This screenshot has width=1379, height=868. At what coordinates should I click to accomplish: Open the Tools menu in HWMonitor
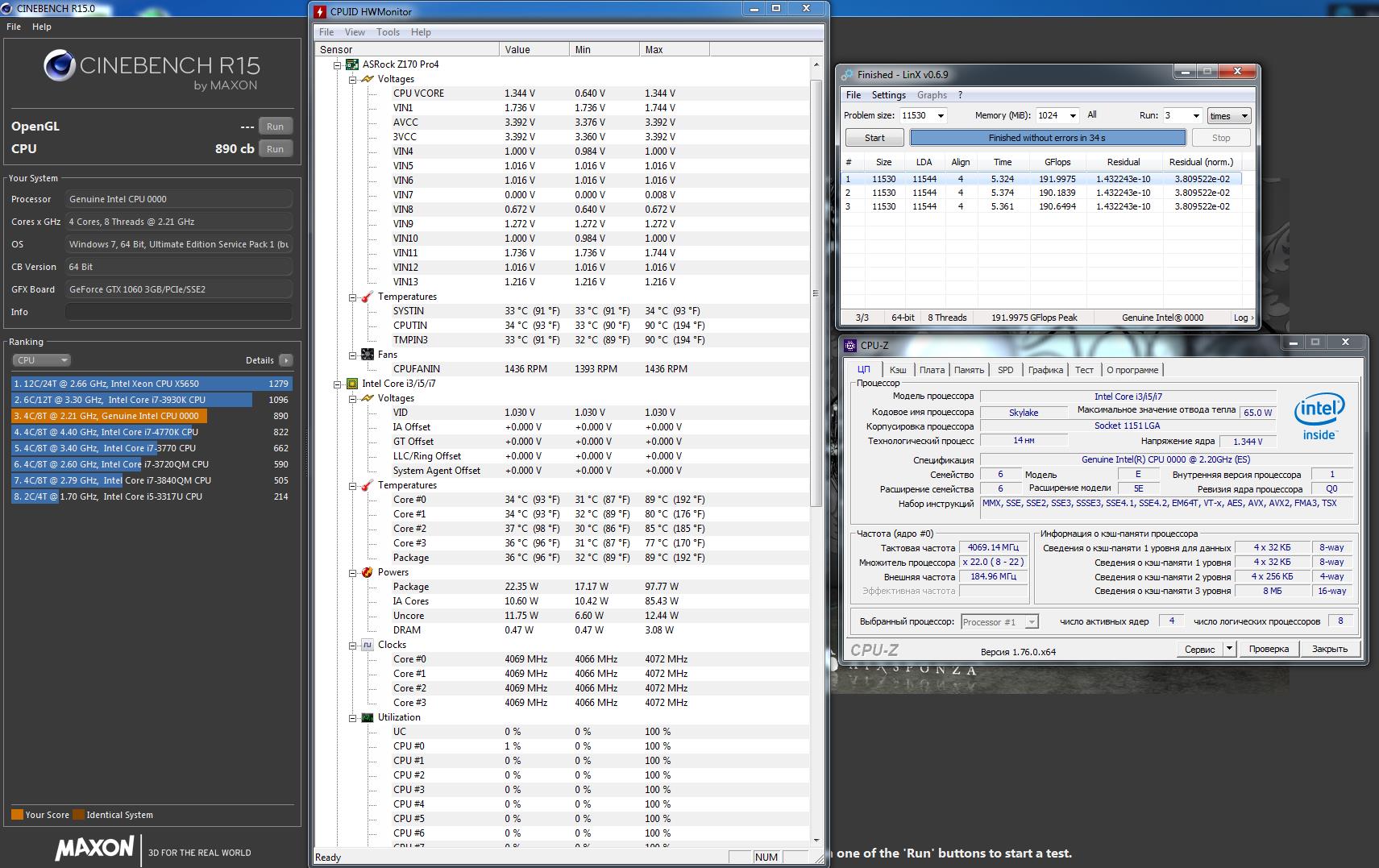[388, 32]
